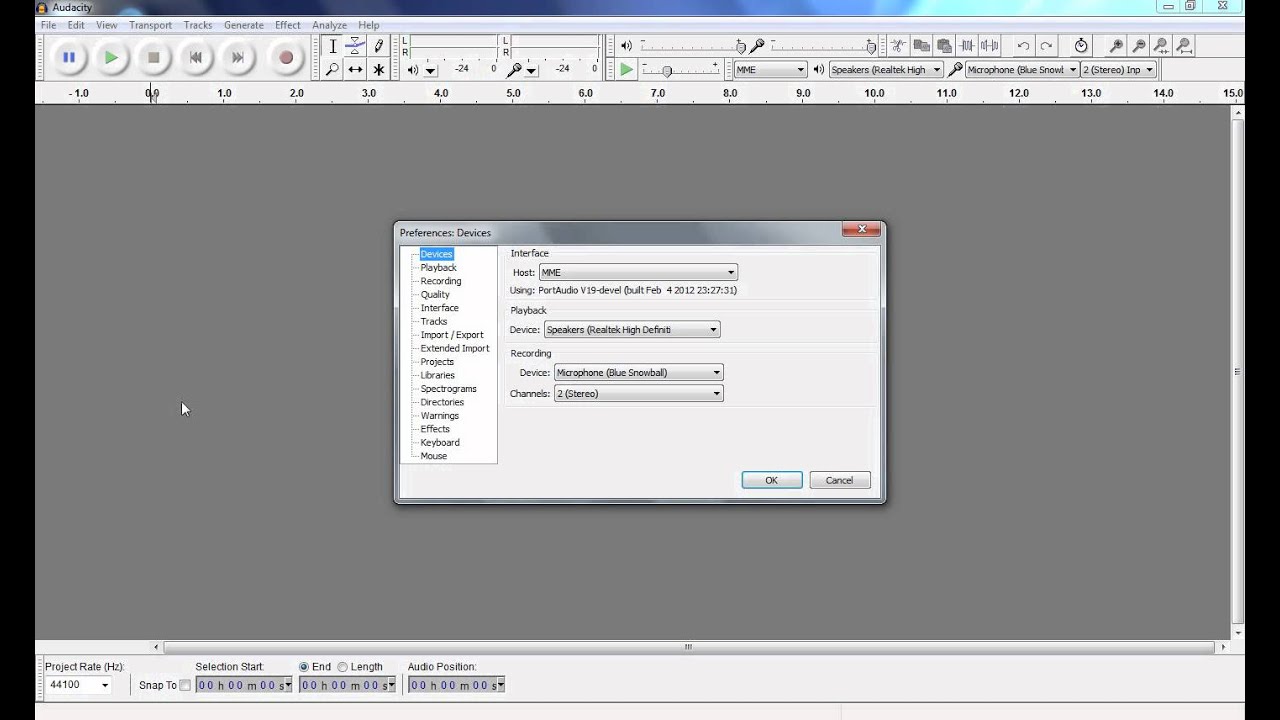Image resolution: width=1280 pixels, height=720 pixels.
Task: Click the Undo arrow icon
Action: (1023, 46)
